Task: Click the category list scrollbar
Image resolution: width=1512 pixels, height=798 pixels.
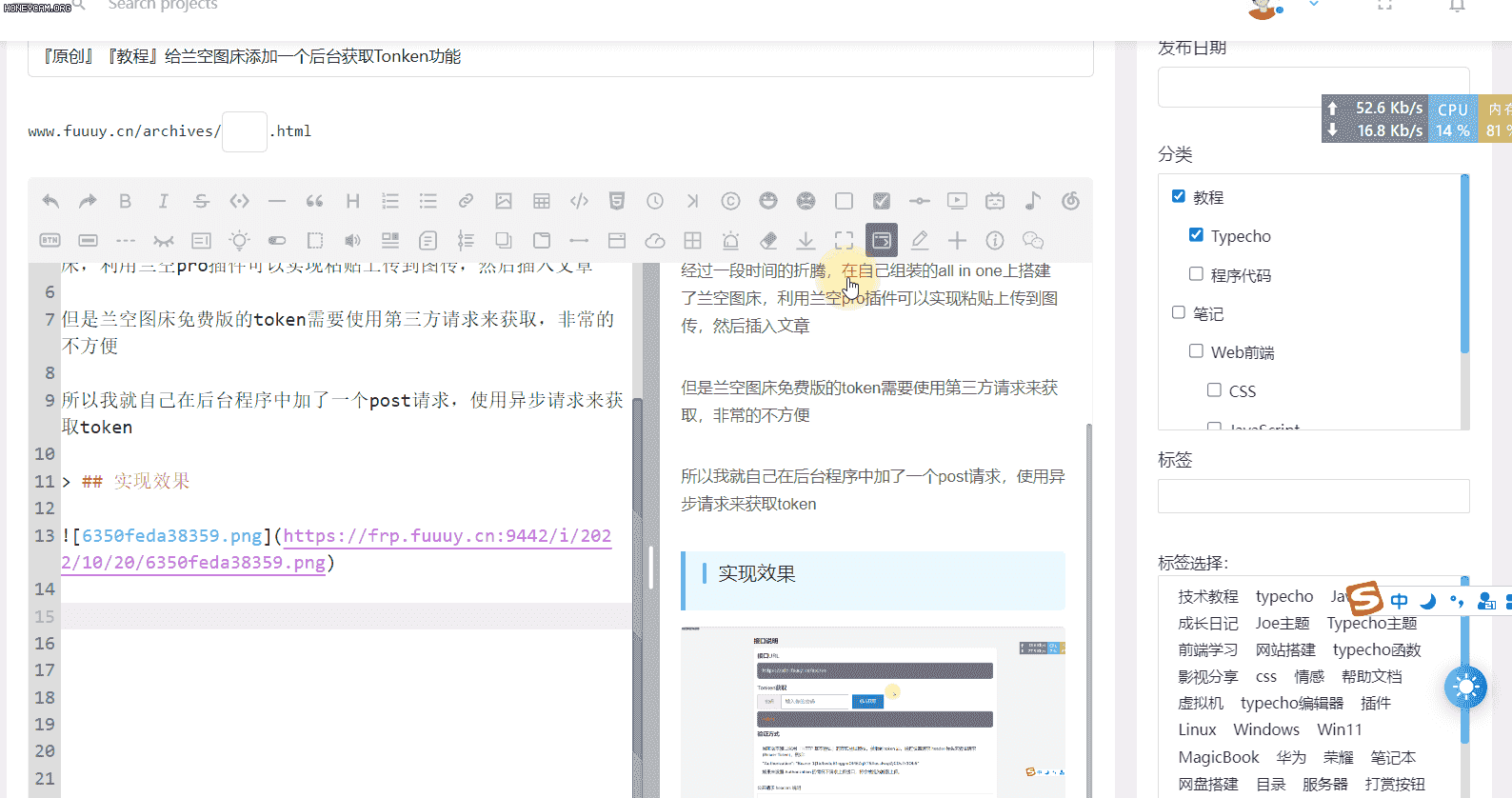Action: click(x=1464, y=267)
